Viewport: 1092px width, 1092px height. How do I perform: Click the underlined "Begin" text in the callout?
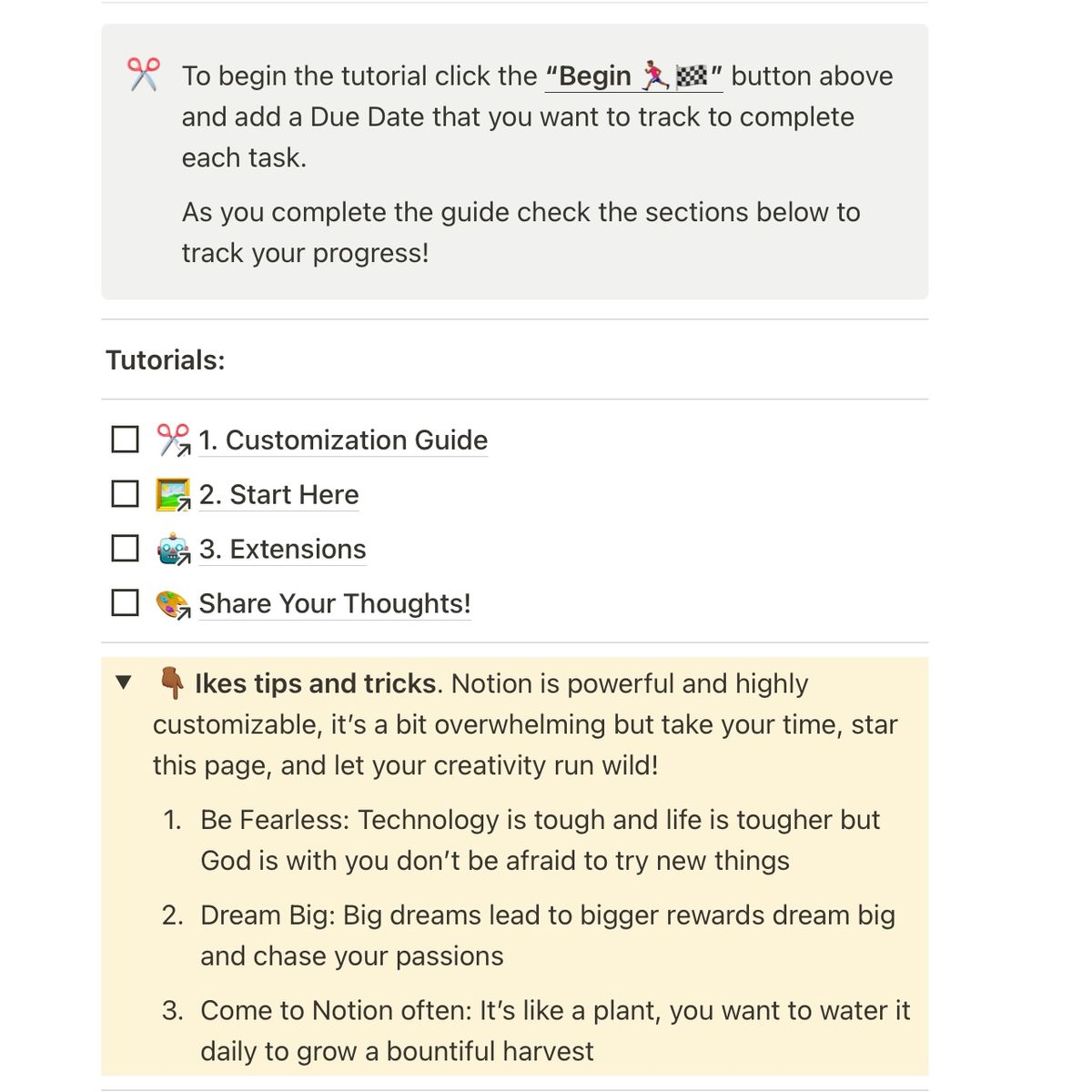click(x=594, y=76)
